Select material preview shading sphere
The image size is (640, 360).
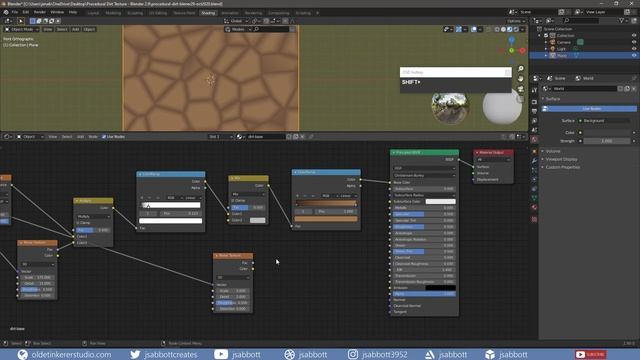click(x=510, y=29)
